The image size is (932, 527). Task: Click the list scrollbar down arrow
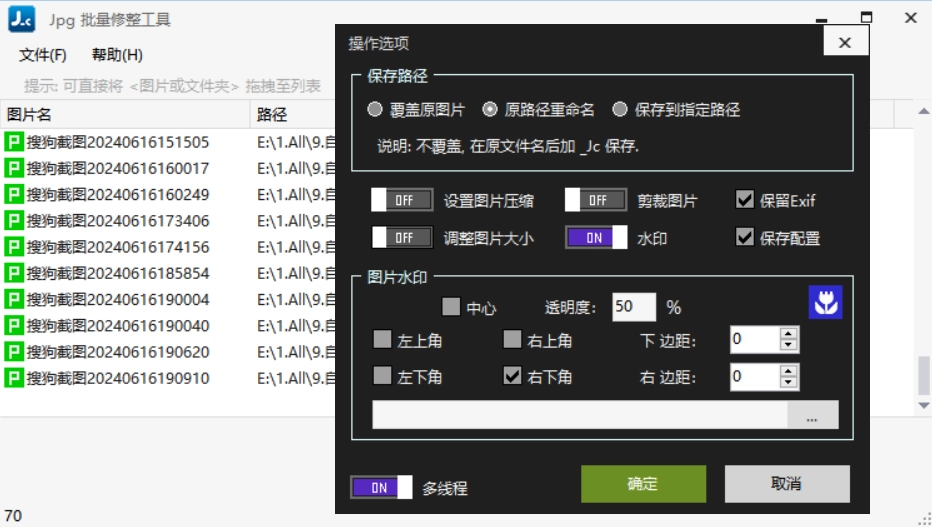click(923, 406)
